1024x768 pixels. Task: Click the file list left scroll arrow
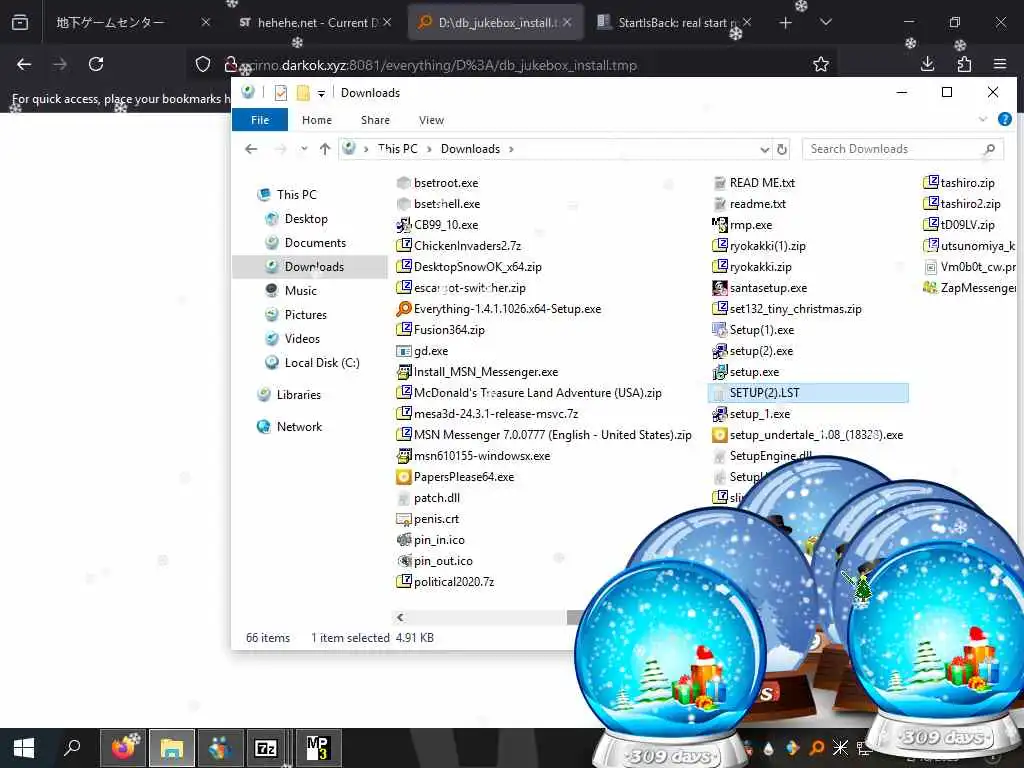[400, 617]
